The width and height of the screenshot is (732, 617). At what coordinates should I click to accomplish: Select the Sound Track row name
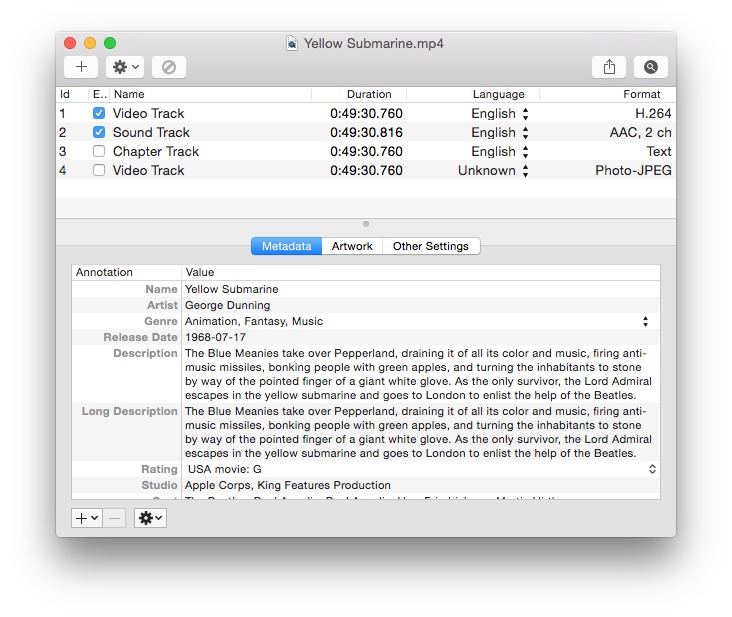[151, 133]
